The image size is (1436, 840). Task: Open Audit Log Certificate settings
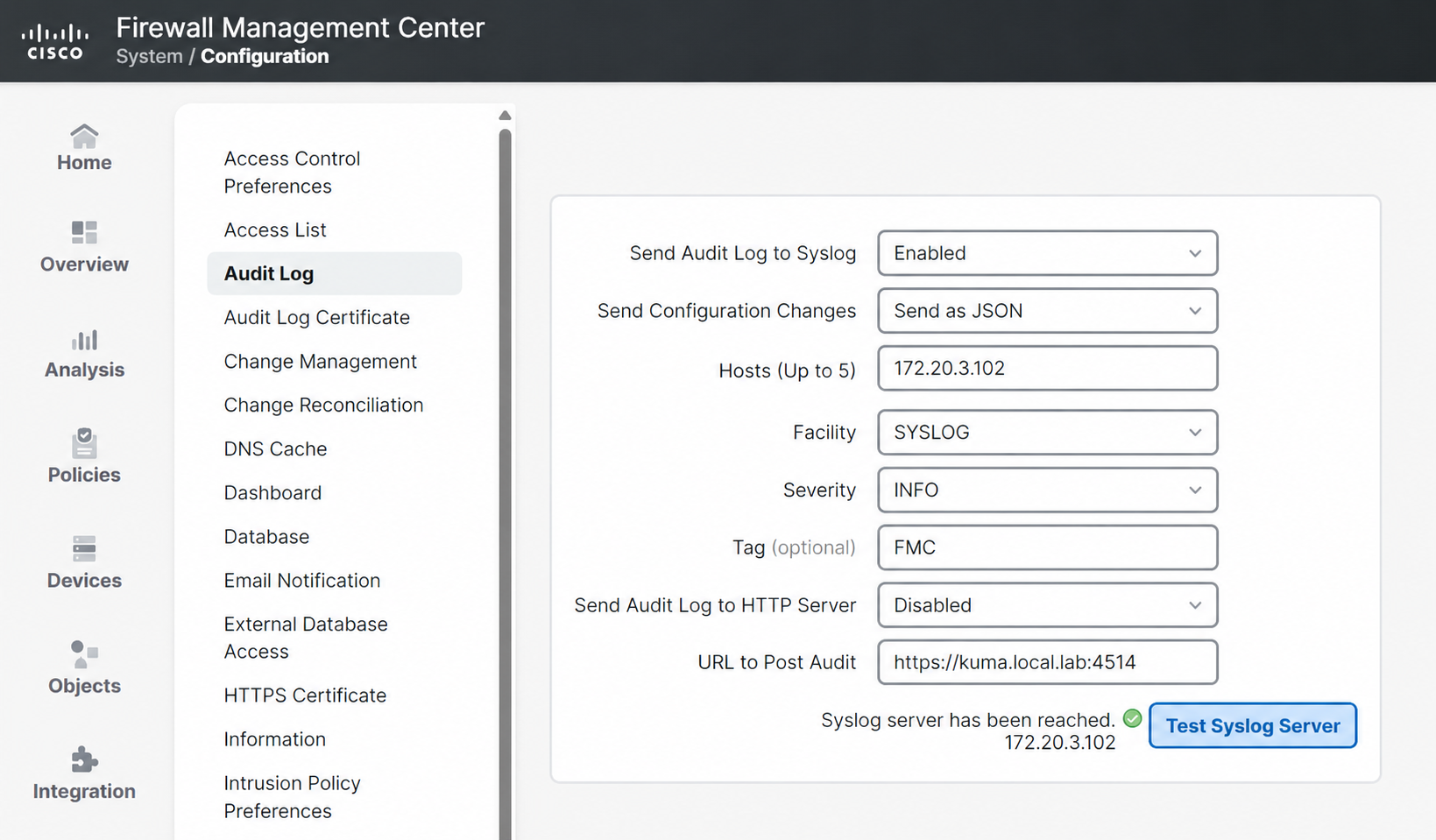[316, 318]
